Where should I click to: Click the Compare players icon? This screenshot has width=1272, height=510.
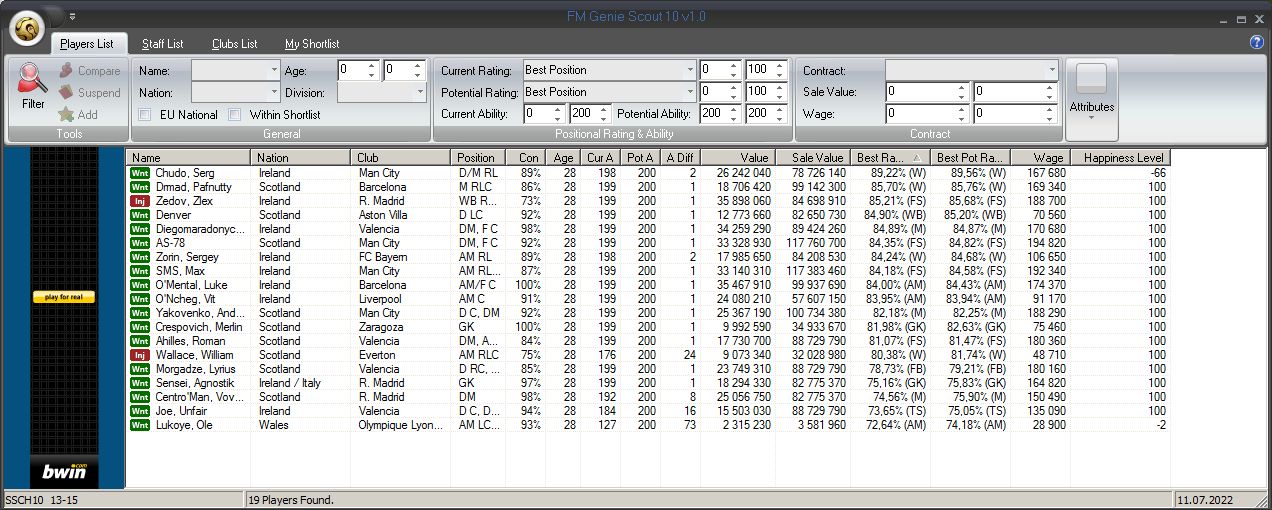[x=66, y=71]
